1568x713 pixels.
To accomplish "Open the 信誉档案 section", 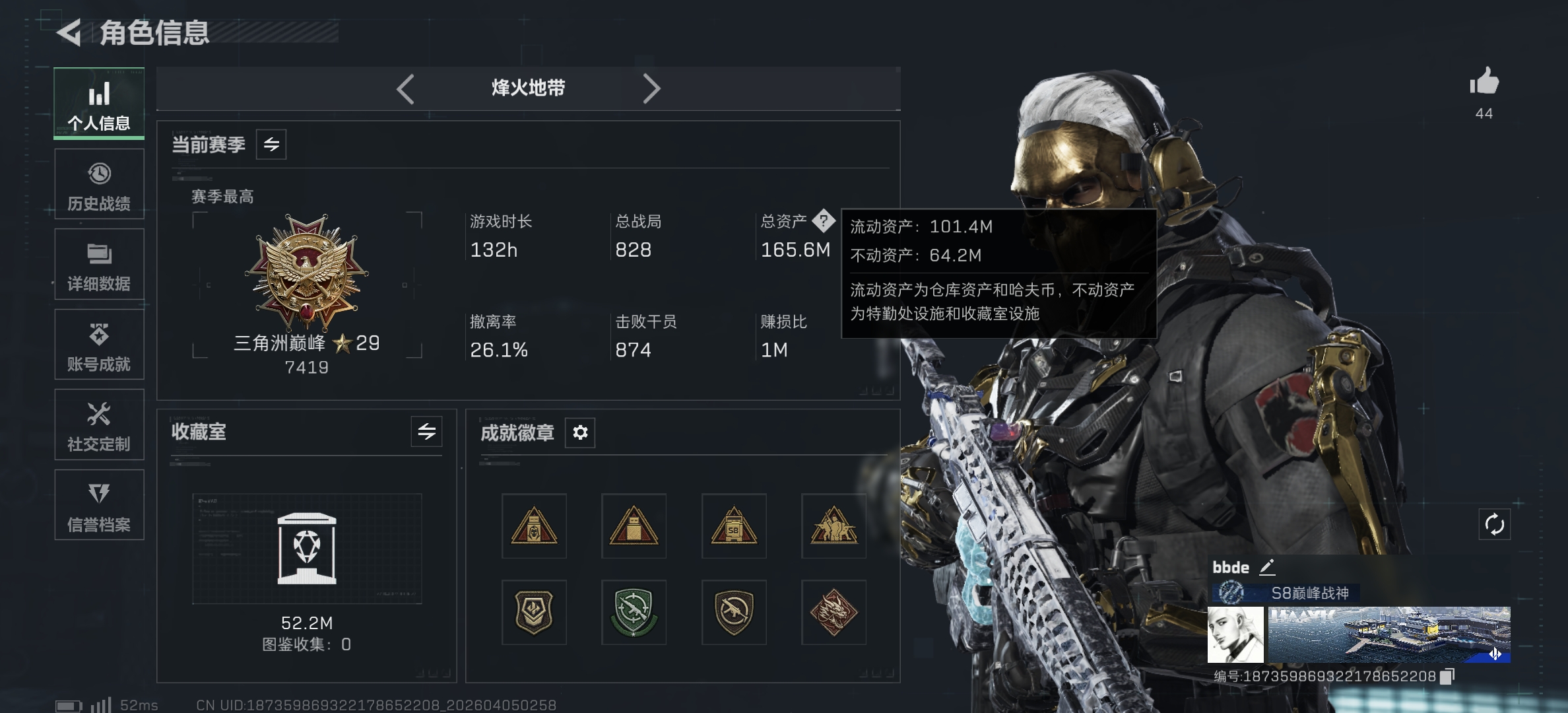I will click(99, 505).
